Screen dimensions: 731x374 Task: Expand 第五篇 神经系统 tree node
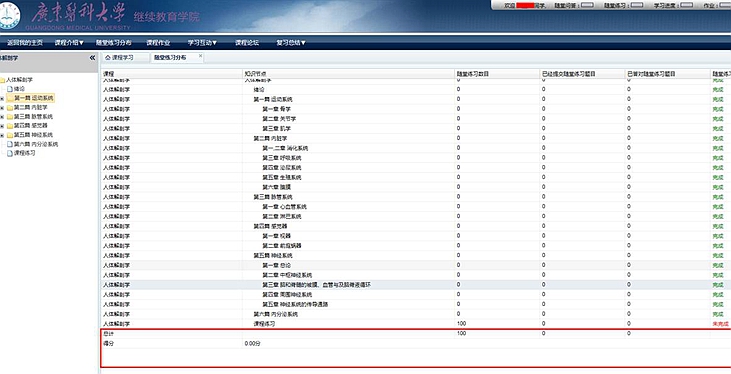click(x=2, y=136)
